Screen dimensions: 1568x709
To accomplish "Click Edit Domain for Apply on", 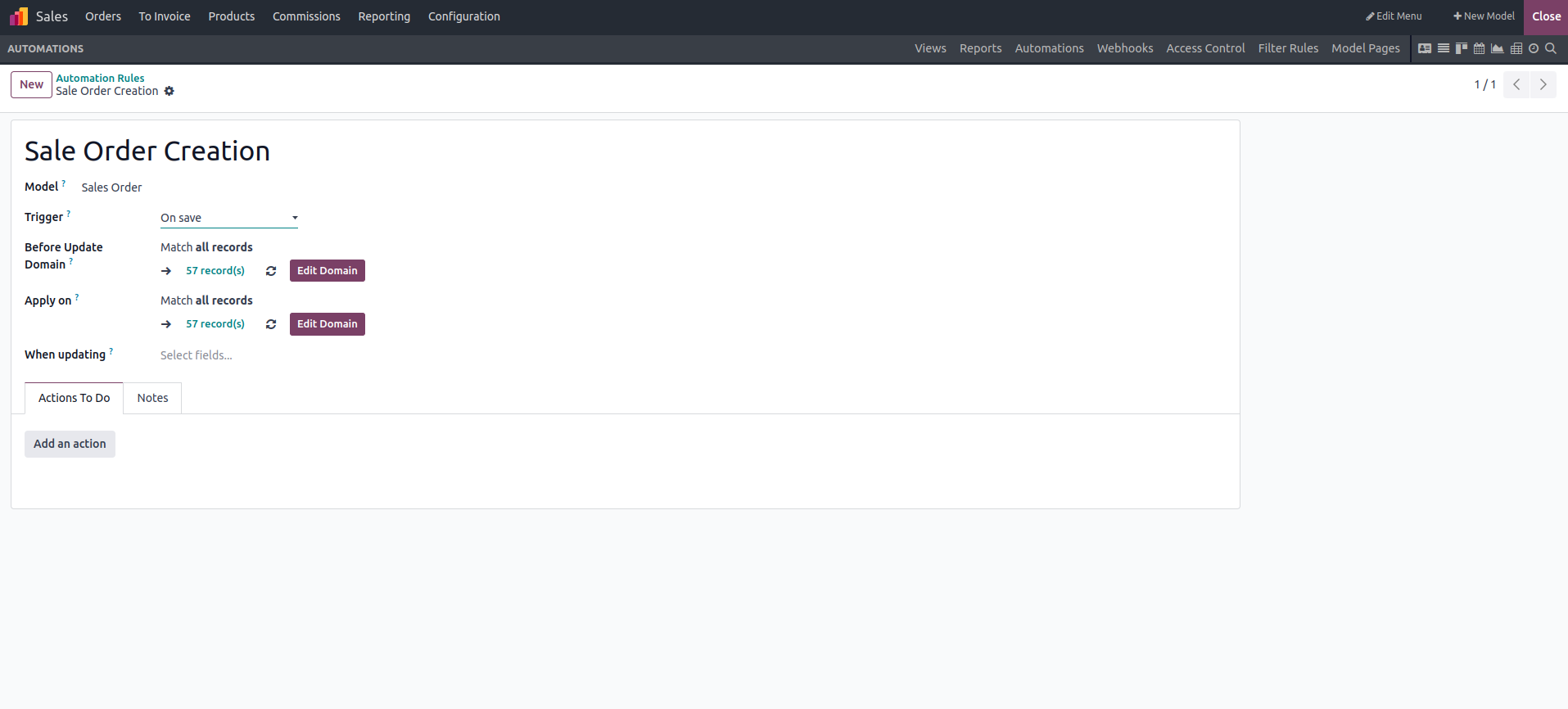I will tap(328, 324).
